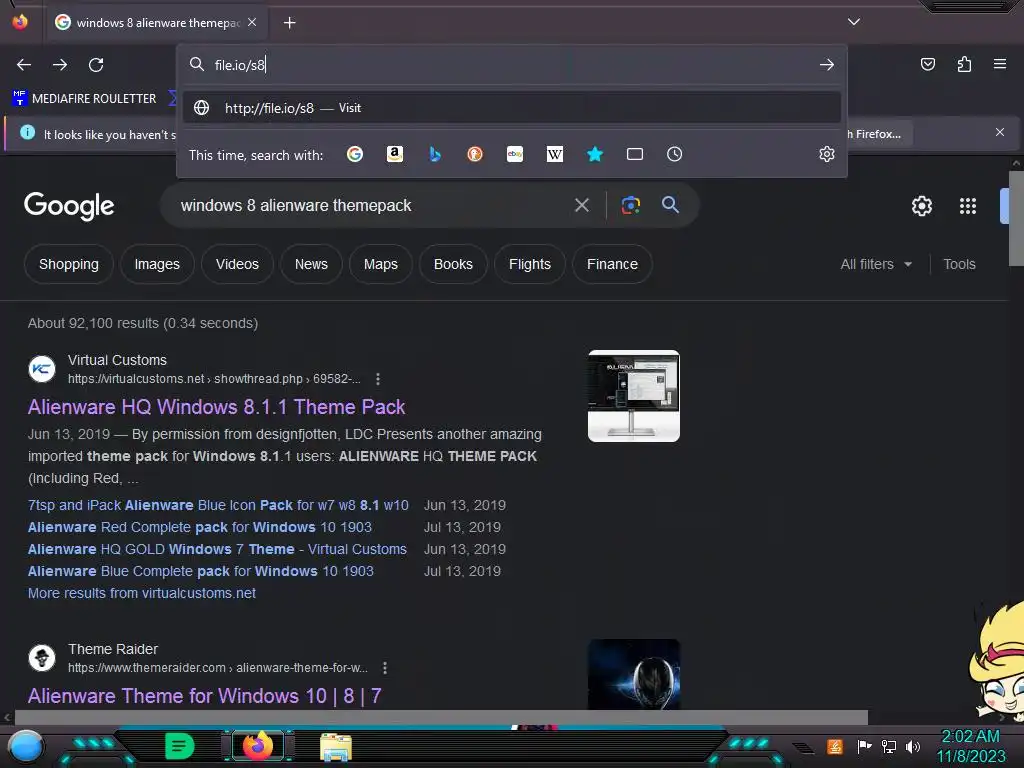Open Alienware HQ GOLD Windows 7 Theme link
This screenshot has height=768, width=1024.
point(217,549)
